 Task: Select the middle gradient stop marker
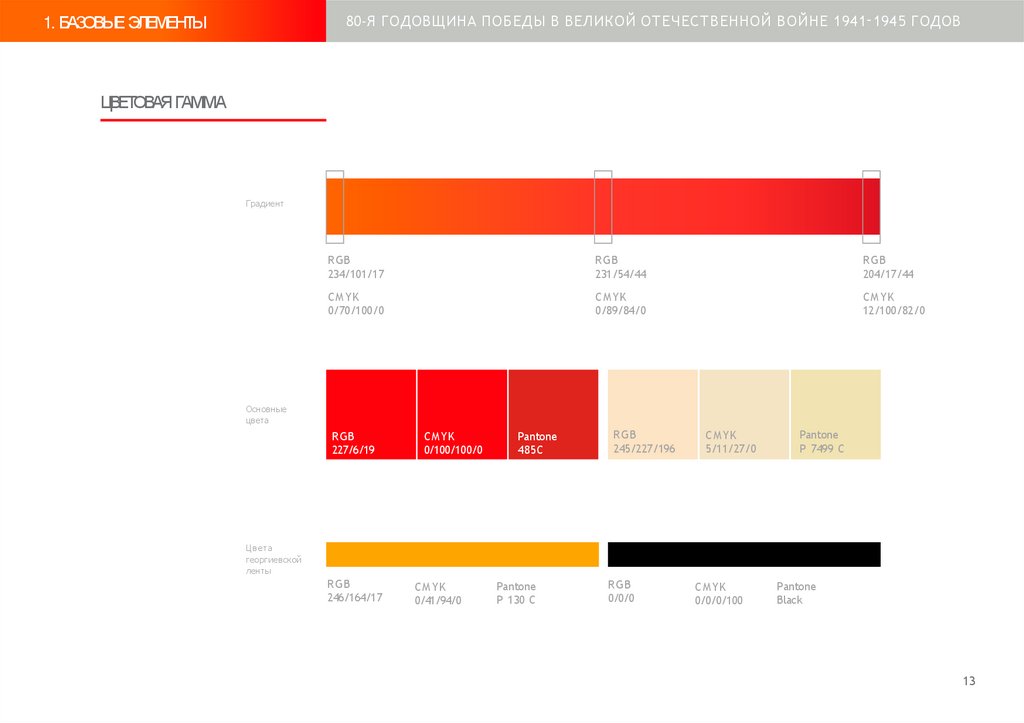[x=603, y=206]
